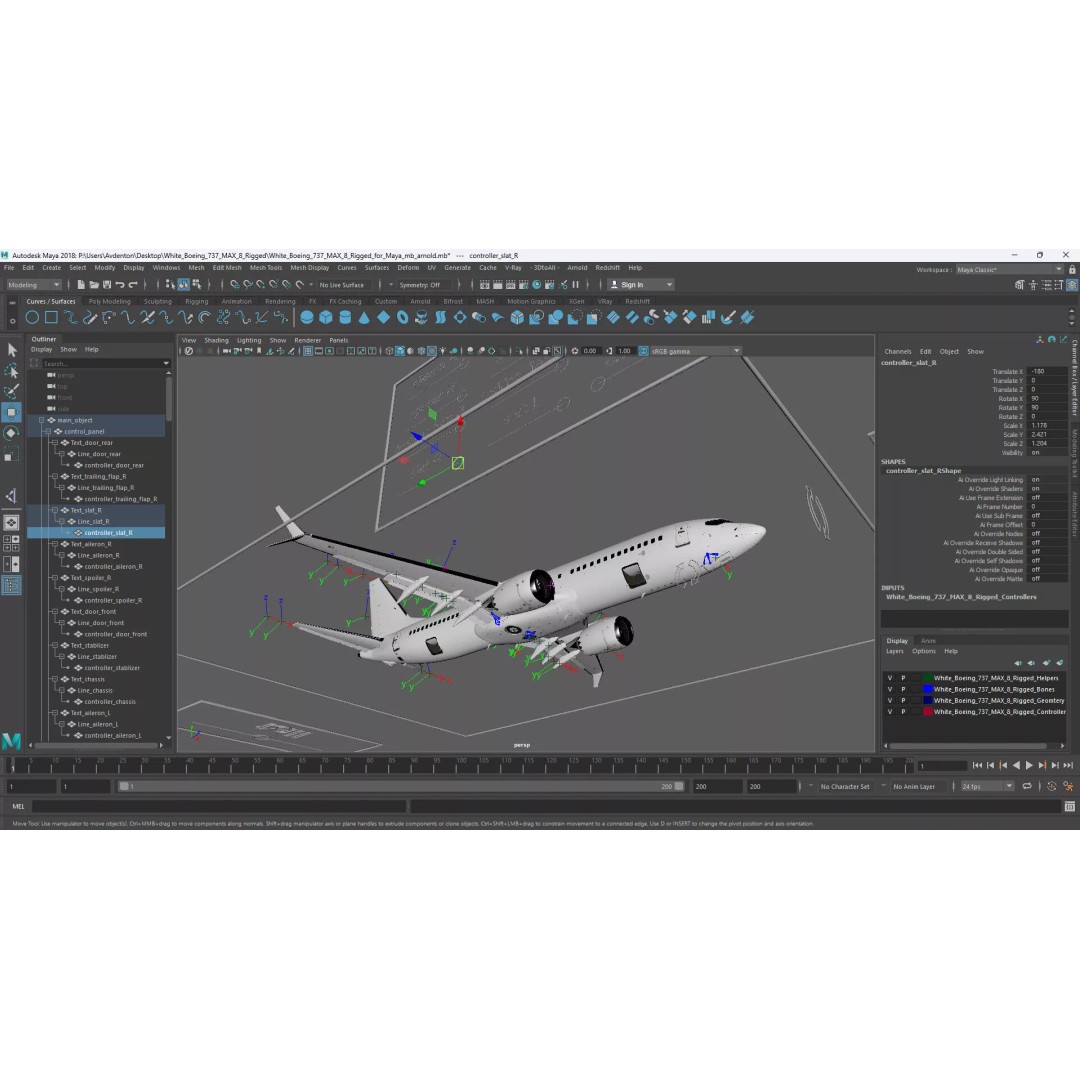Screen dimensions: 1080x1080
Task: Activate the Lasso Select tool in toolbox
Action: click(12, 371)
